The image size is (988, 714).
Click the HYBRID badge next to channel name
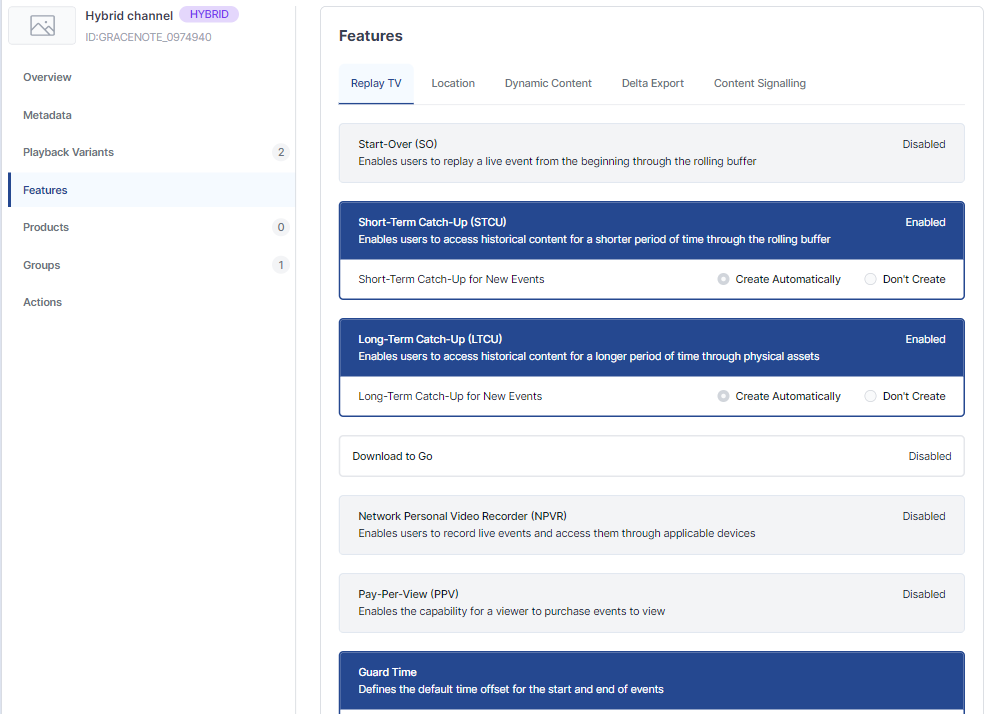click(x=209, y=15)
